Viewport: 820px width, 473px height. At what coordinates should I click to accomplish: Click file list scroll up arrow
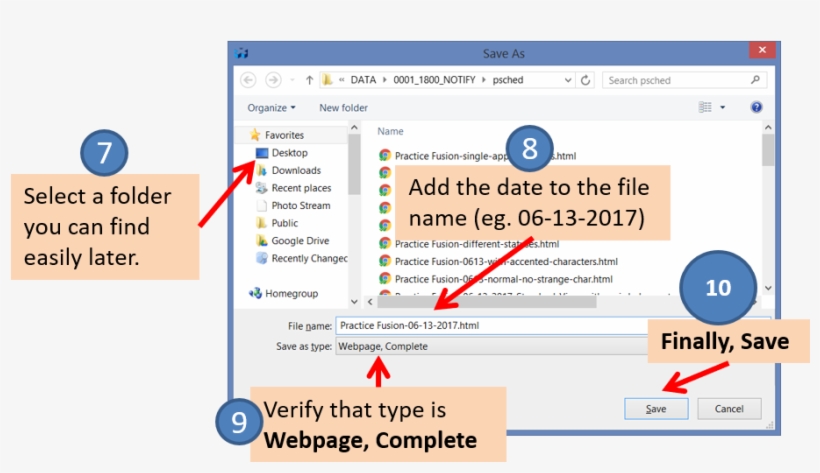click(768, 128)
